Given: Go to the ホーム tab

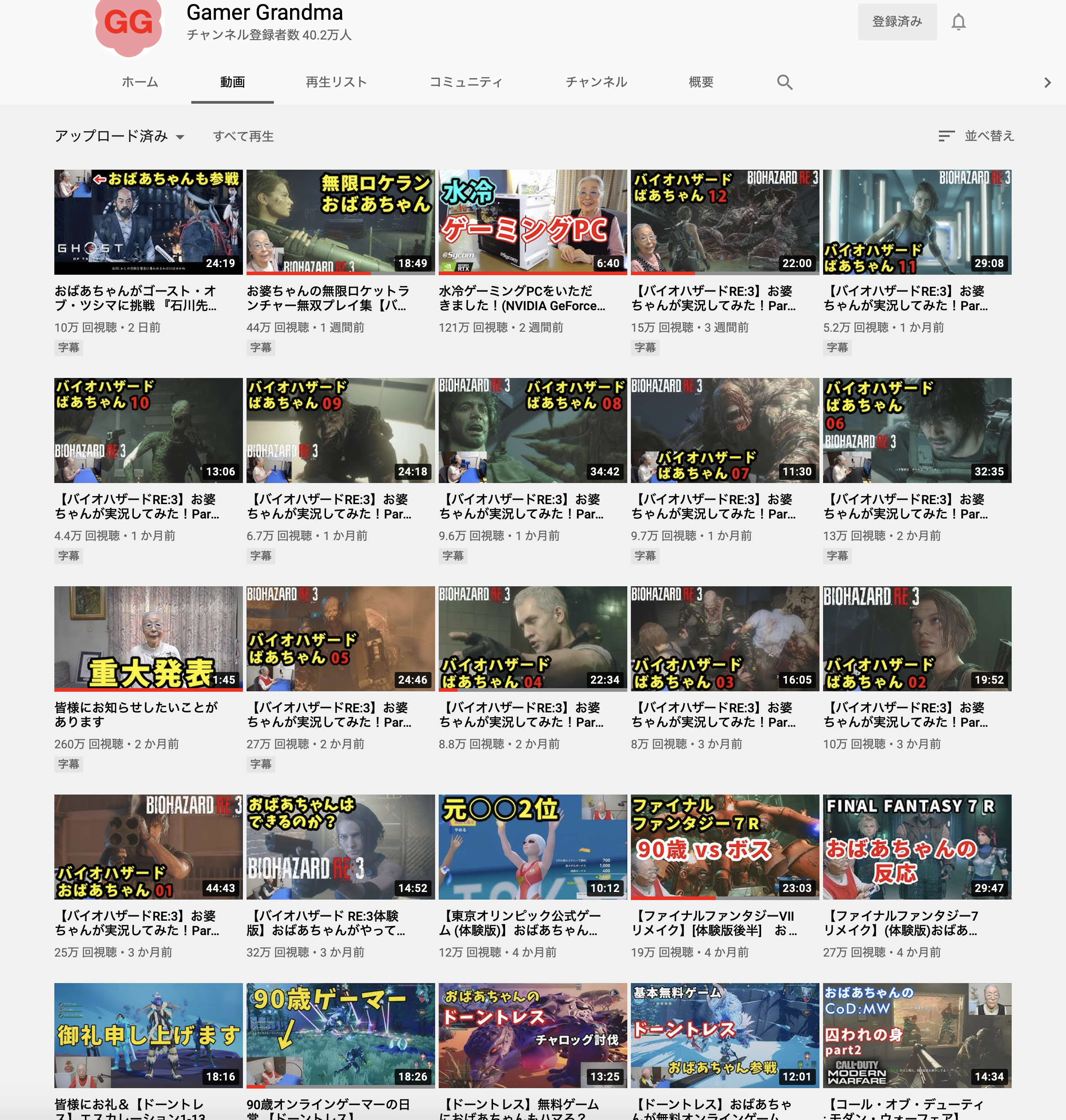Looking at the screenshot, I should point(140,82).
